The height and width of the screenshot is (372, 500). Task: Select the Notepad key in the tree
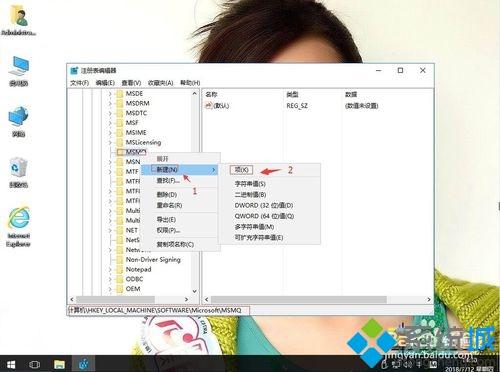(138, 269)
